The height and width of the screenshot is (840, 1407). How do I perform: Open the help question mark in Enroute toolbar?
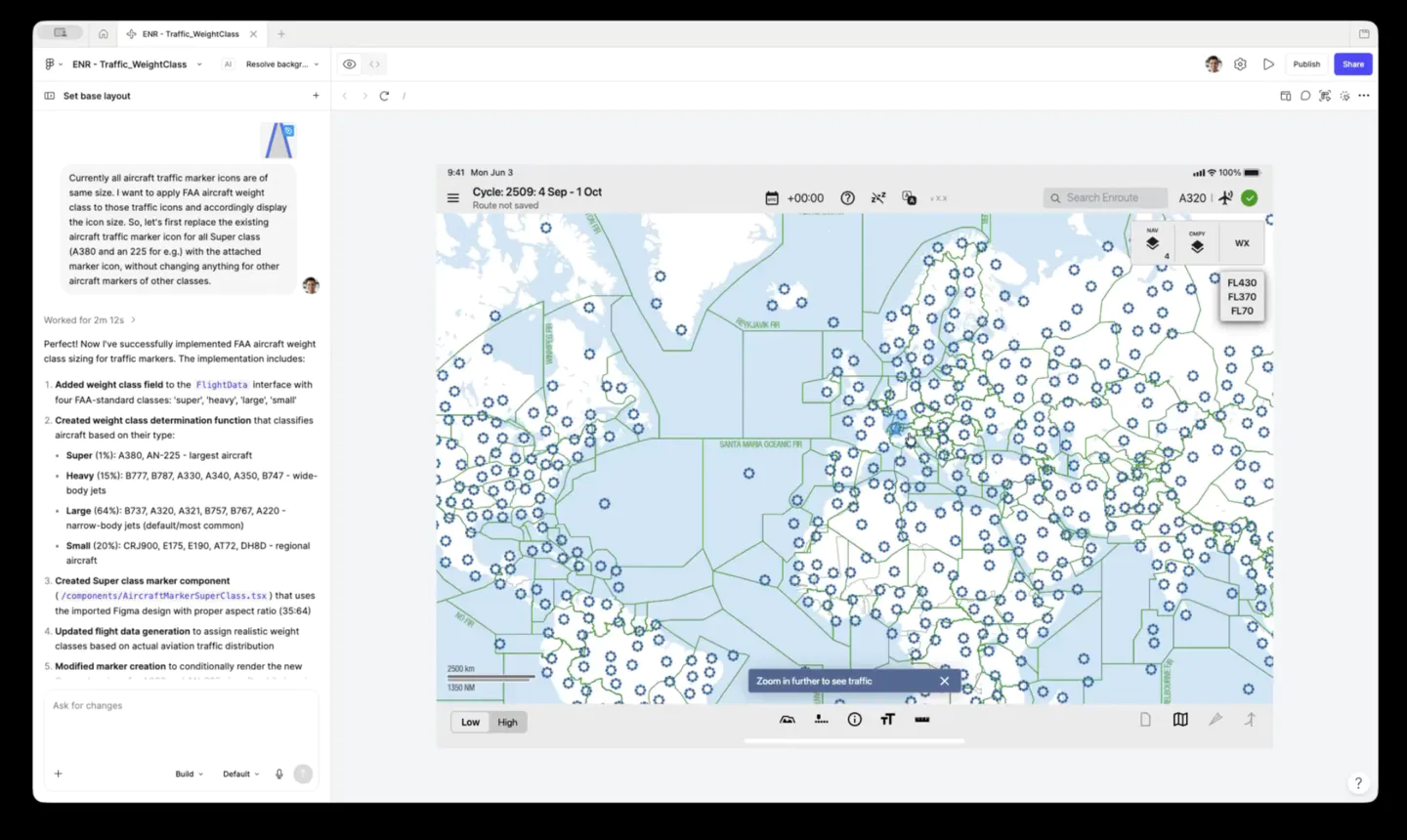coord(848,198)
